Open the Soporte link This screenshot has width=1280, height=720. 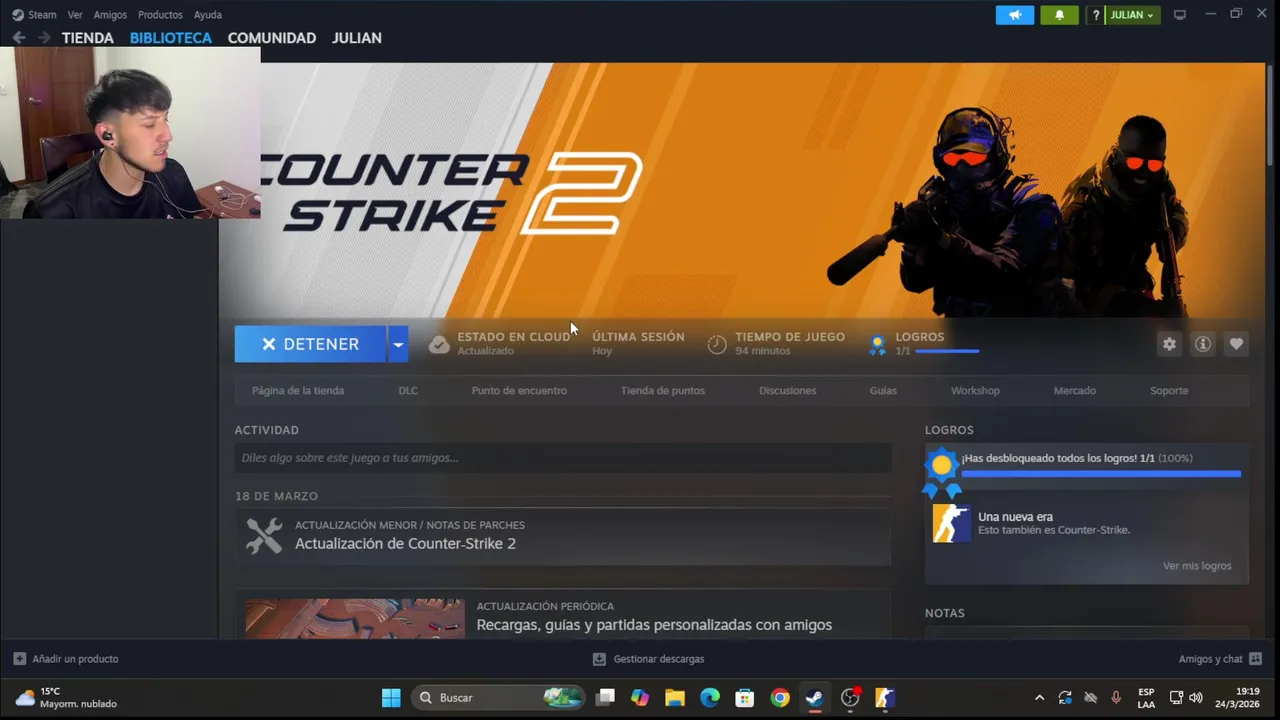[1169, 390]
